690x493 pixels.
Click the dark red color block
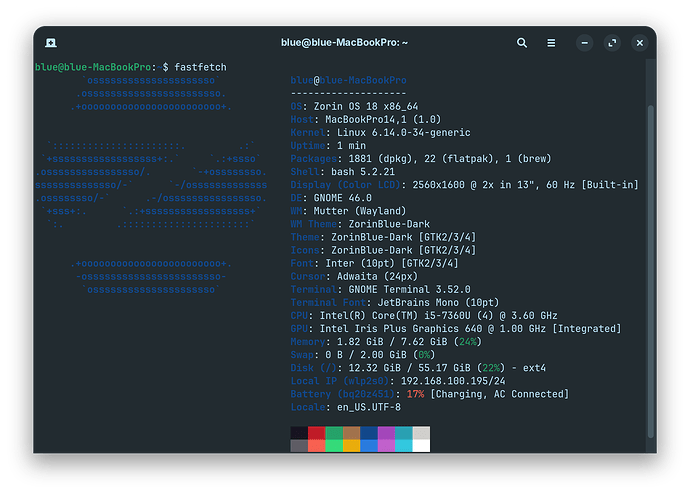tap(317, 433)
